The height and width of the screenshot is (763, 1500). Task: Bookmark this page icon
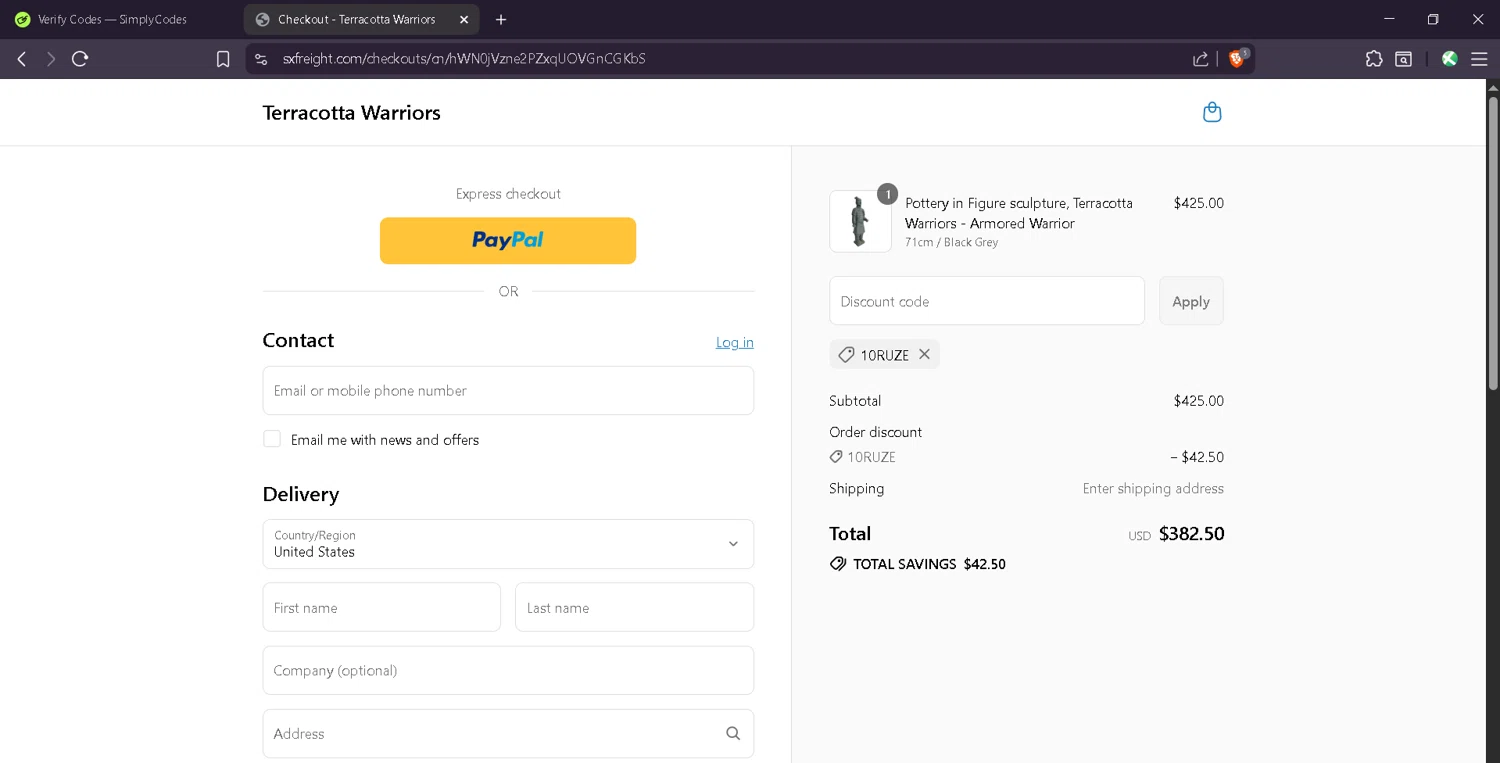(223, 59)
